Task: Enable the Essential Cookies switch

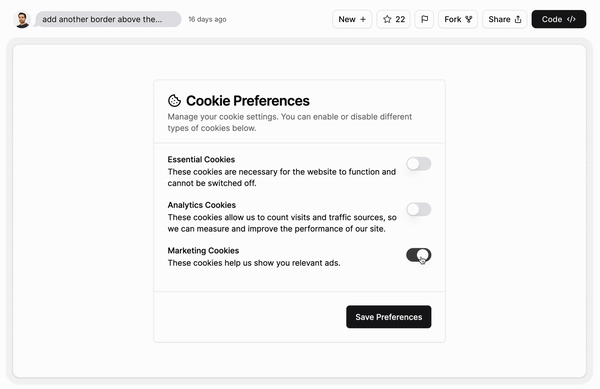Action: click(419, 164)
